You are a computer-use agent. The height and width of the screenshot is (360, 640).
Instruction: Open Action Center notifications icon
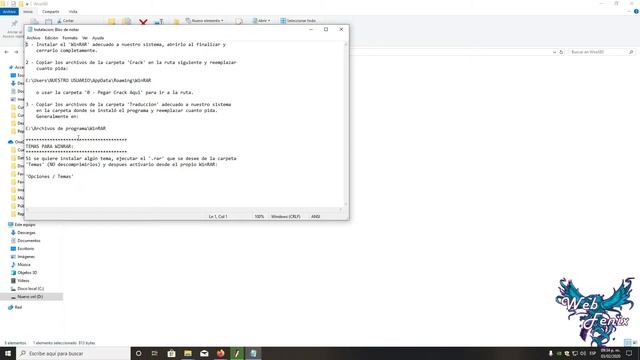tap(629, 353)
